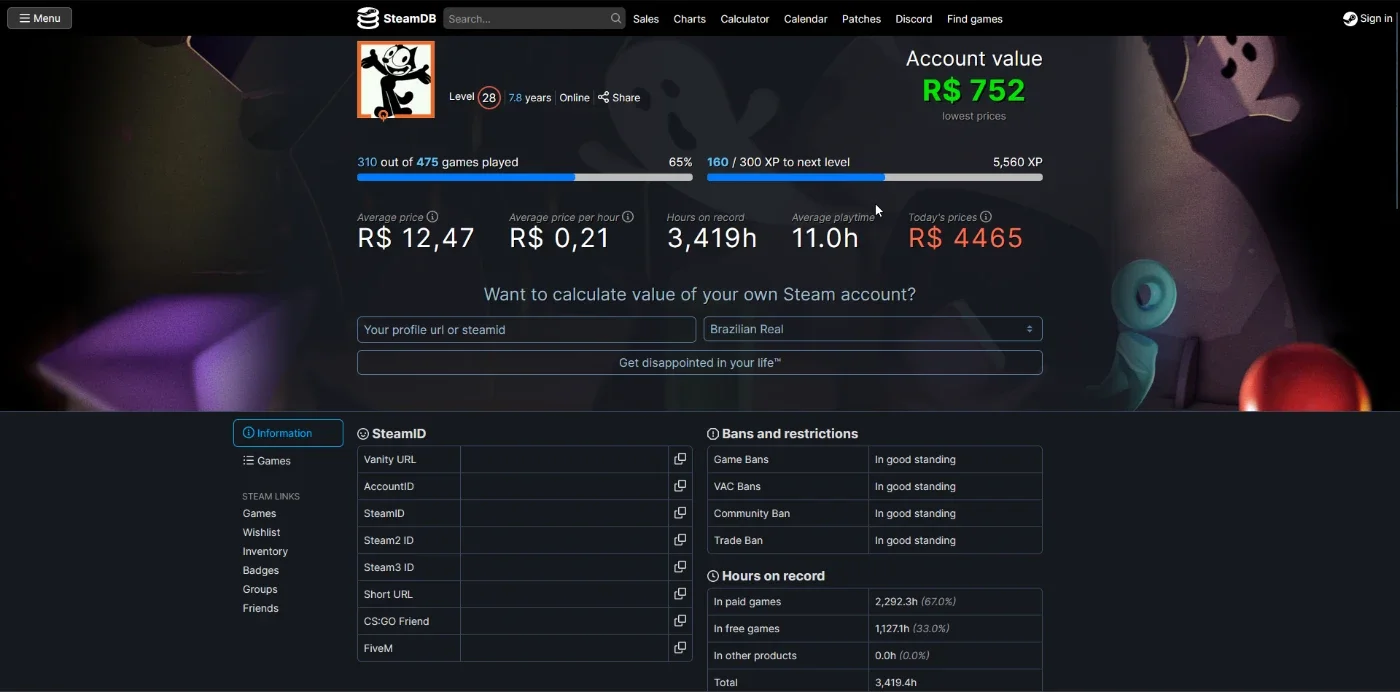Open the Wishlist Steam link
This screenshot has height=692, width=1400.
point(261,532)
